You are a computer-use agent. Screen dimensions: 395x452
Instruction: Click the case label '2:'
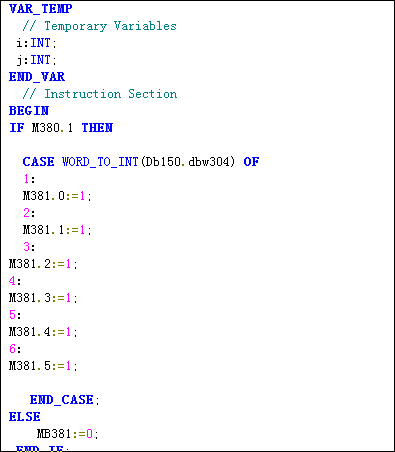(x=29, y=213)
